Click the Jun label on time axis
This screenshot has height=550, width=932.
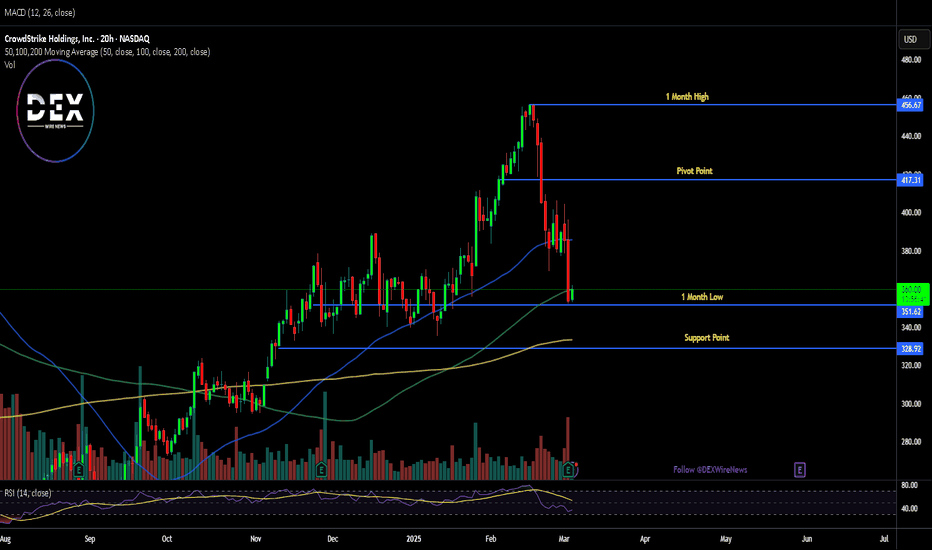[807, 539]
